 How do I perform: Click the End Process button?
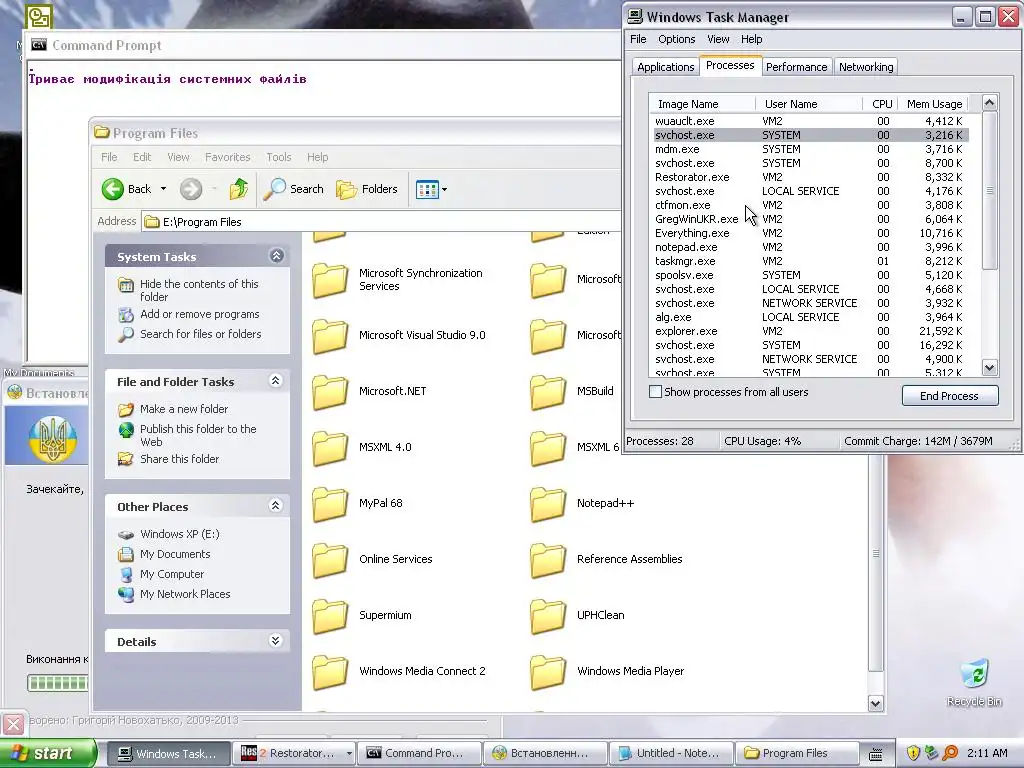tap(950, 396)
